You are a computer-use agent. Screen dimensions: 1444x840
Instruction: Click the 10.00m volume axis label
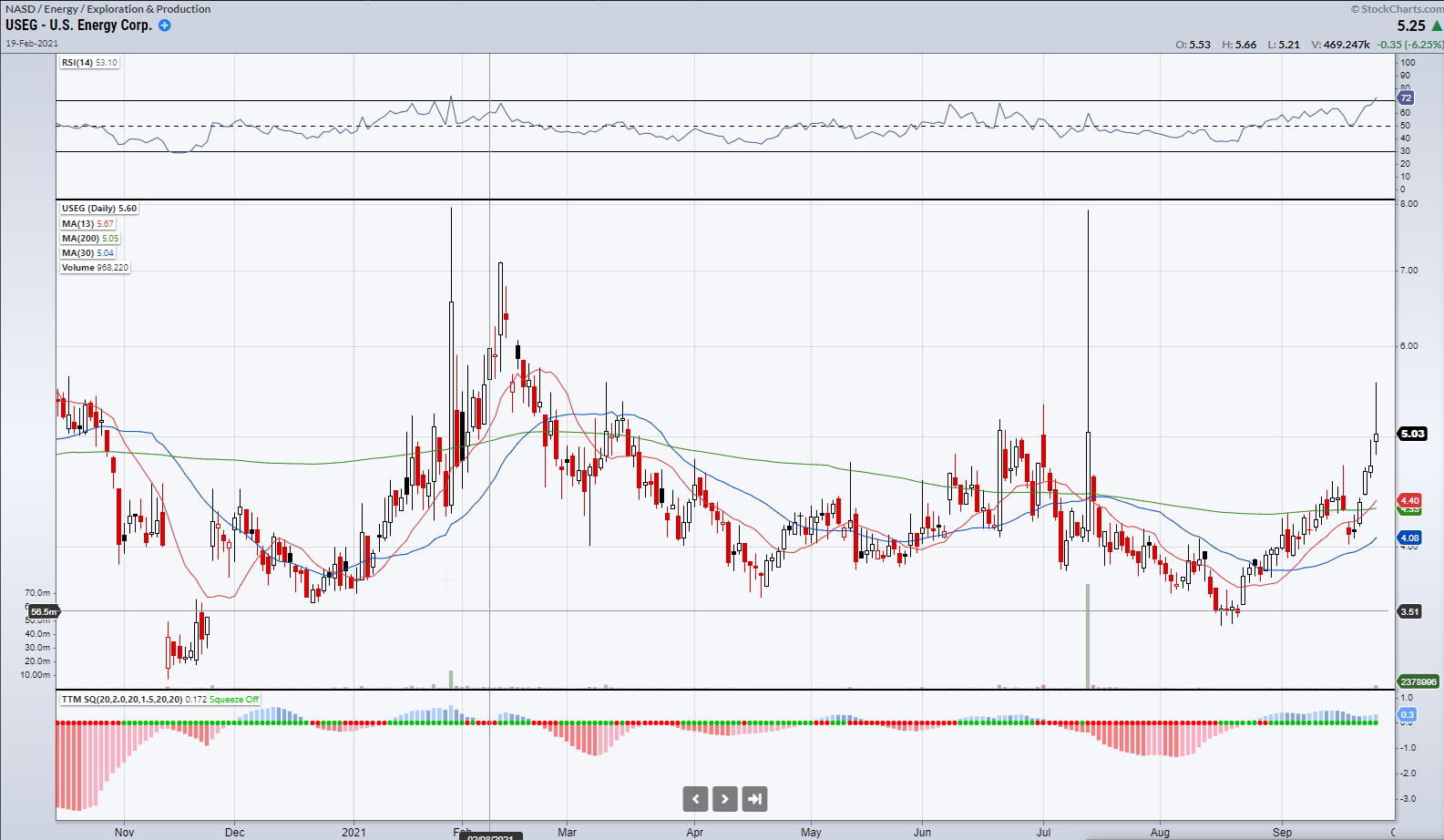[x=36, y=675]
